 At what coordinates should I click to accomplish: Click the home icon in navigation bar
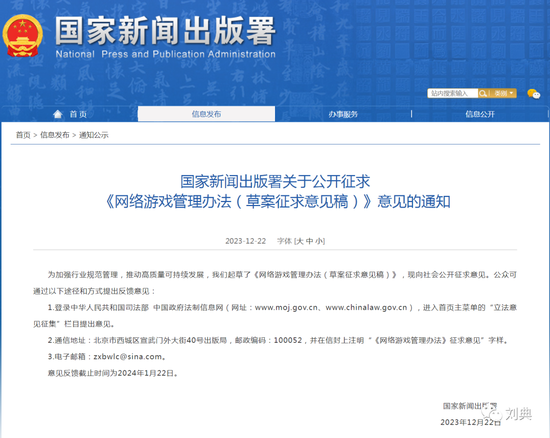(x=58, y=114)
